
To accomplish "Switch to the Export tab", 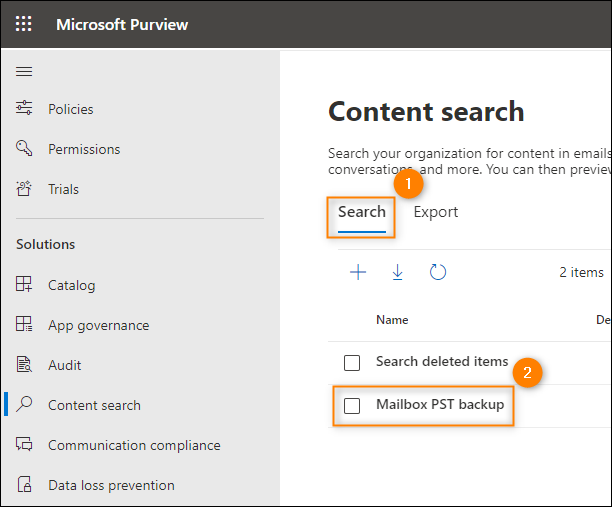I will [x=436, y=212].
